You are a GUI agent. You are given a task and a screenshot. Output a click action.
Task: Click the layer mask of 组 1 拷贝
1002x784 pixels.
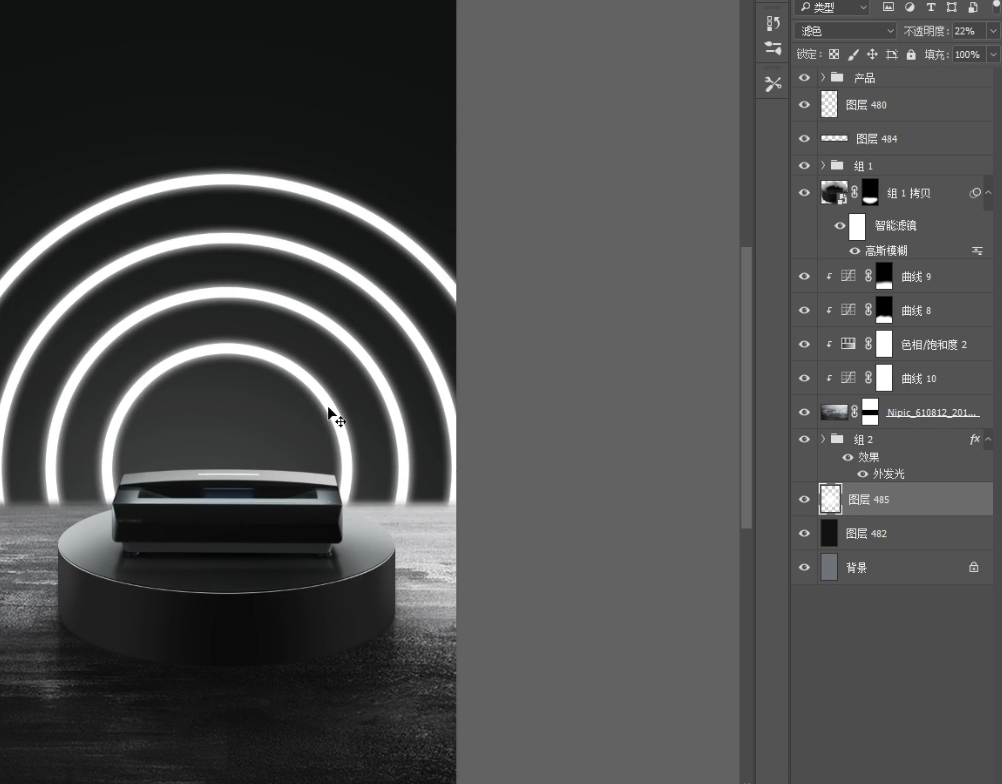[x=870, y=192]
